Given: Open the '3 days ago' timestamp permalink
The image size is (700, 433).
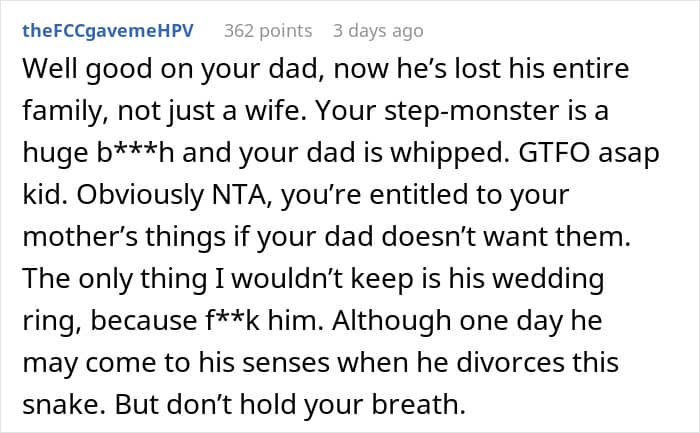Looking at the screenshot, I should click(x=378, y=31).
